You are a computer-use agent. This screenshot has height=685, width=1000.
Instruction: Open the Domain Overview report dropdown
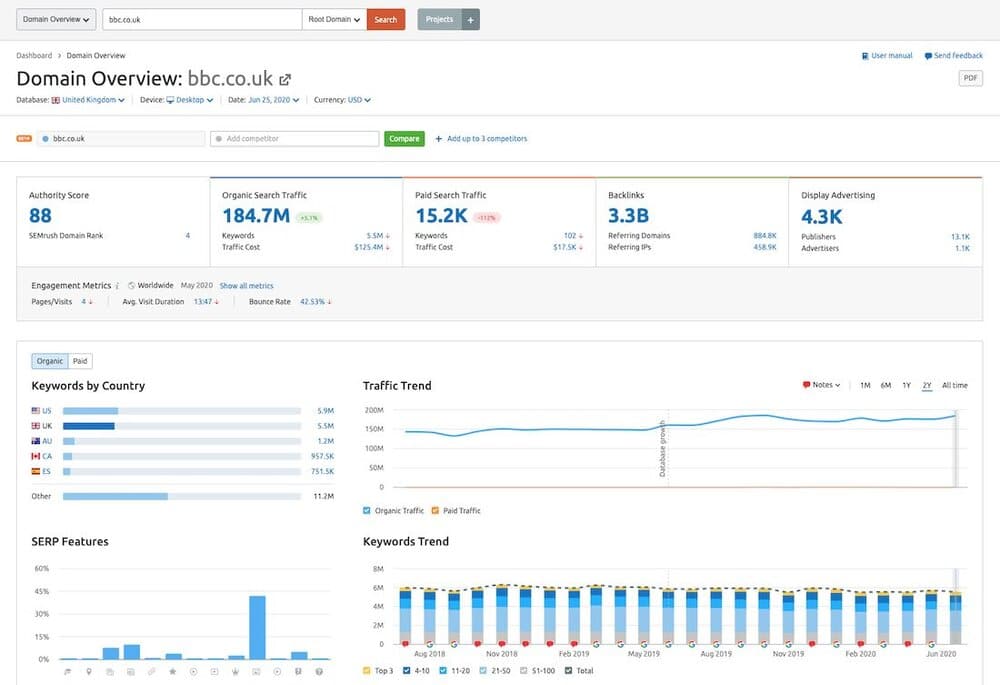tap(56, 20)
